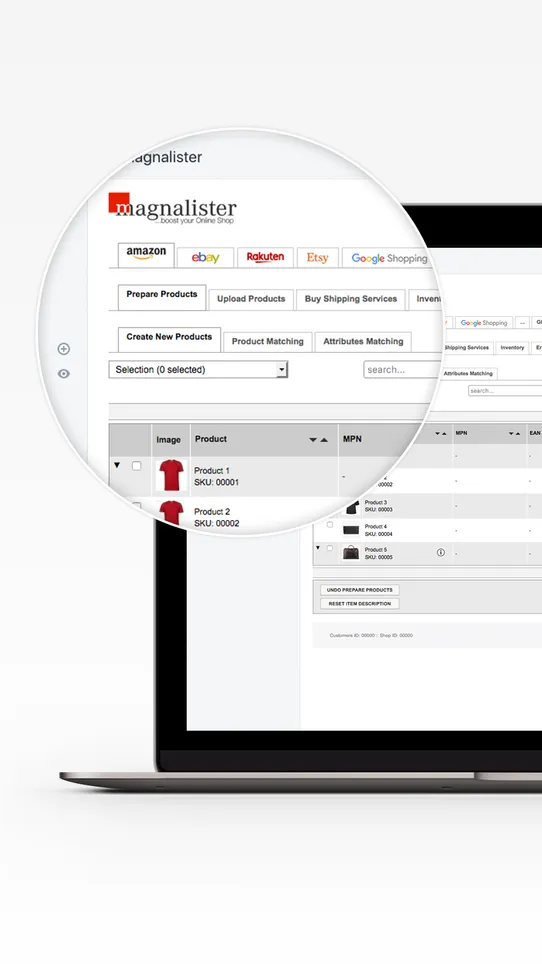Open Attributes Matching tab on the laptop screen
Screen dimensions: 542x964
[x=468, y=373]
